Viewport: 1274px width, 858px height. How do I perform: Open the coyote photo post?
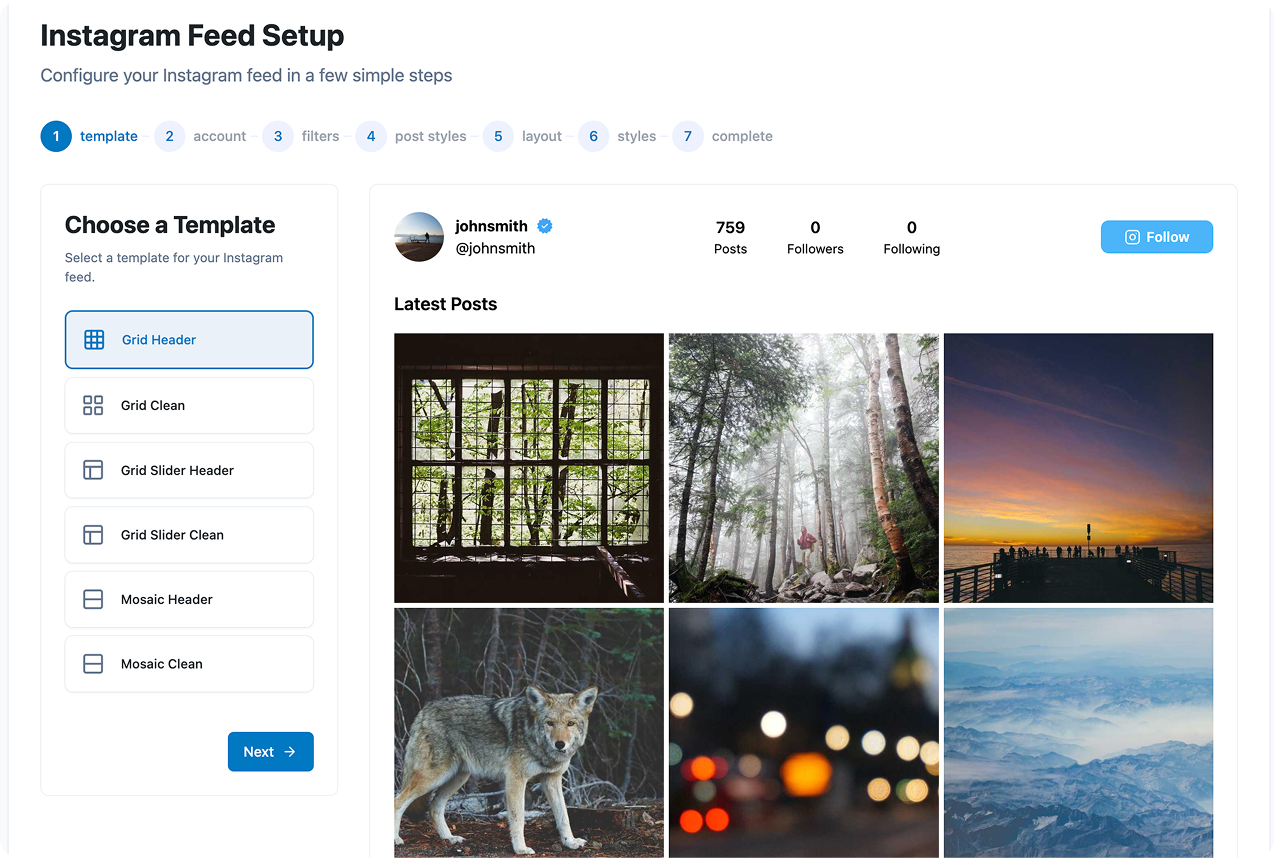(529, 732)
